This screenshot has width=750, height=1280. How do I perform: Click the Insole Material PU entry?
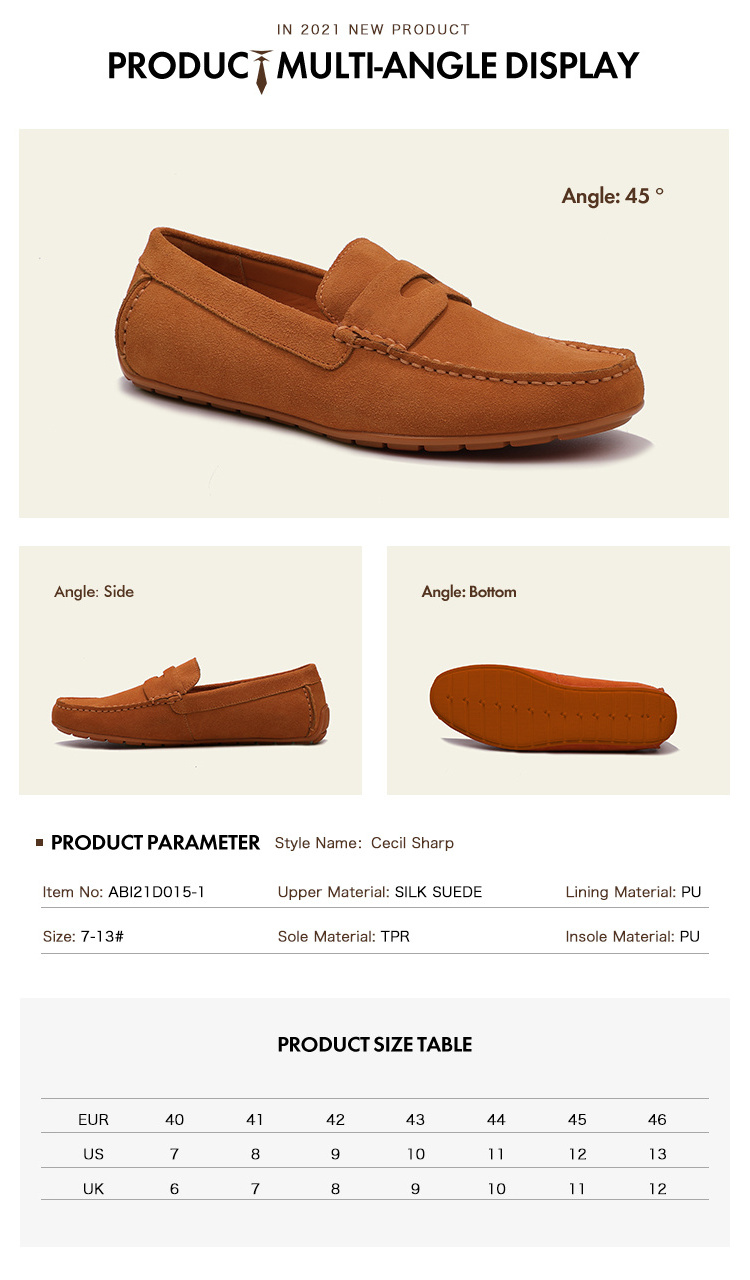coord(633,937)
